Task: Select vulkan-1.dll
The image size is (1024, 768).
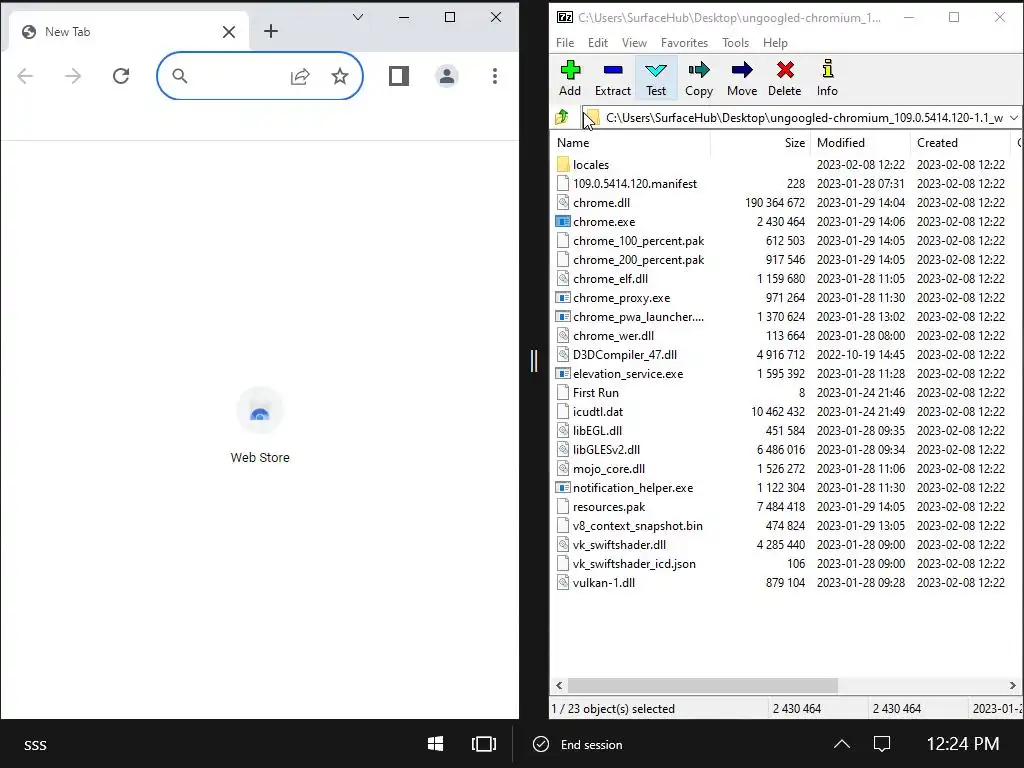Action: coord(603,583)
